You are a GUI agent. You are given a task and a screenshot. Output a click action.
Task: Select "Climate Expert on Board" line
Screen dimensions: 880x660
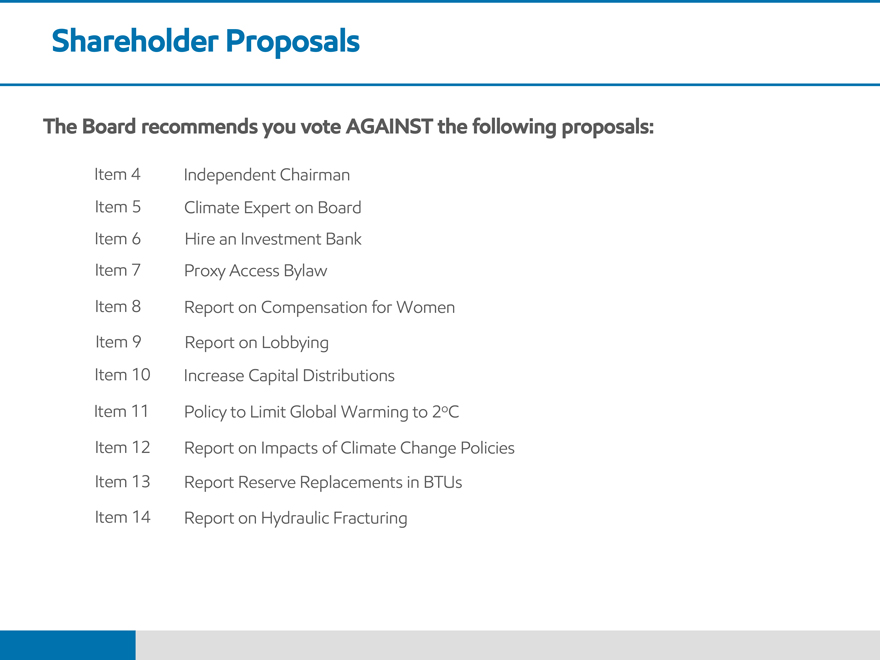pyautogui.click(x=272, y=208)
